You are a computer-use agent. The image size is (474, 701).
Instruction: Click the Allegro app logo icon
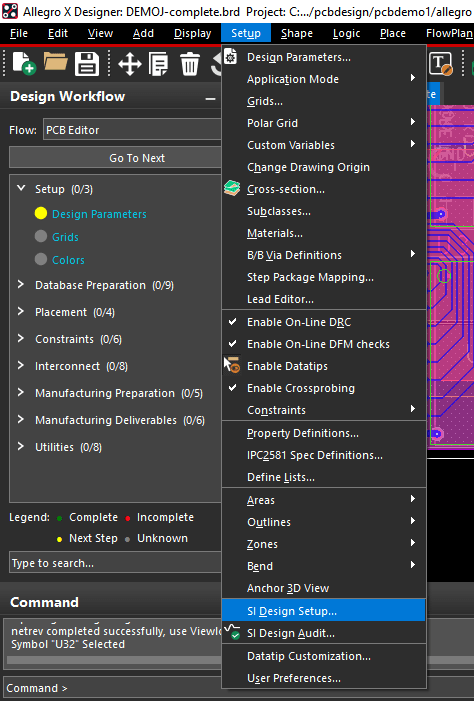click(x=10, y=11)
